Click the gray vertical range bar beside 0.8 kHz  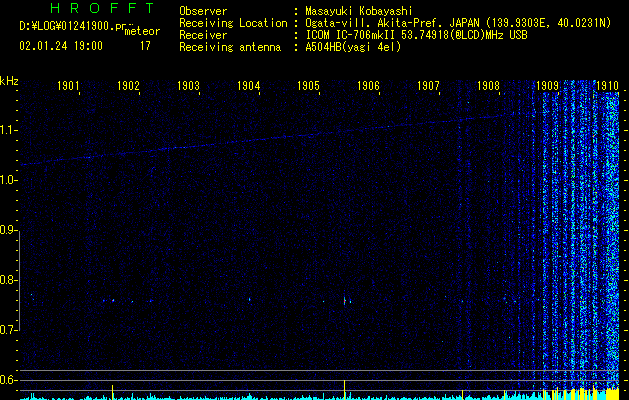[20, 280]
